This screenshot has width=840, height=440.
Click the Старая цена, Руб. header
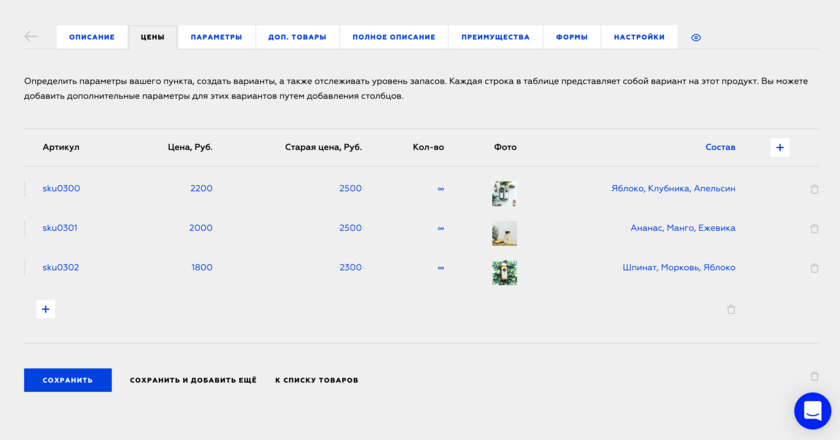(x=324, y=147)
